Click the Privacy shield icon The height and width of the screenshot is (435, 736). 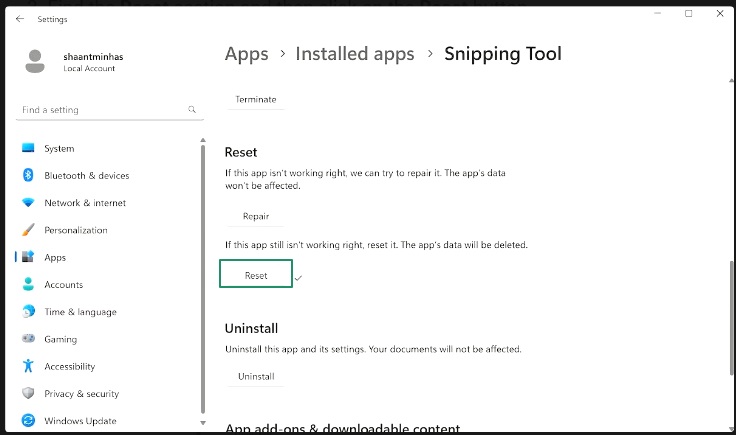(x=28, y=393)
